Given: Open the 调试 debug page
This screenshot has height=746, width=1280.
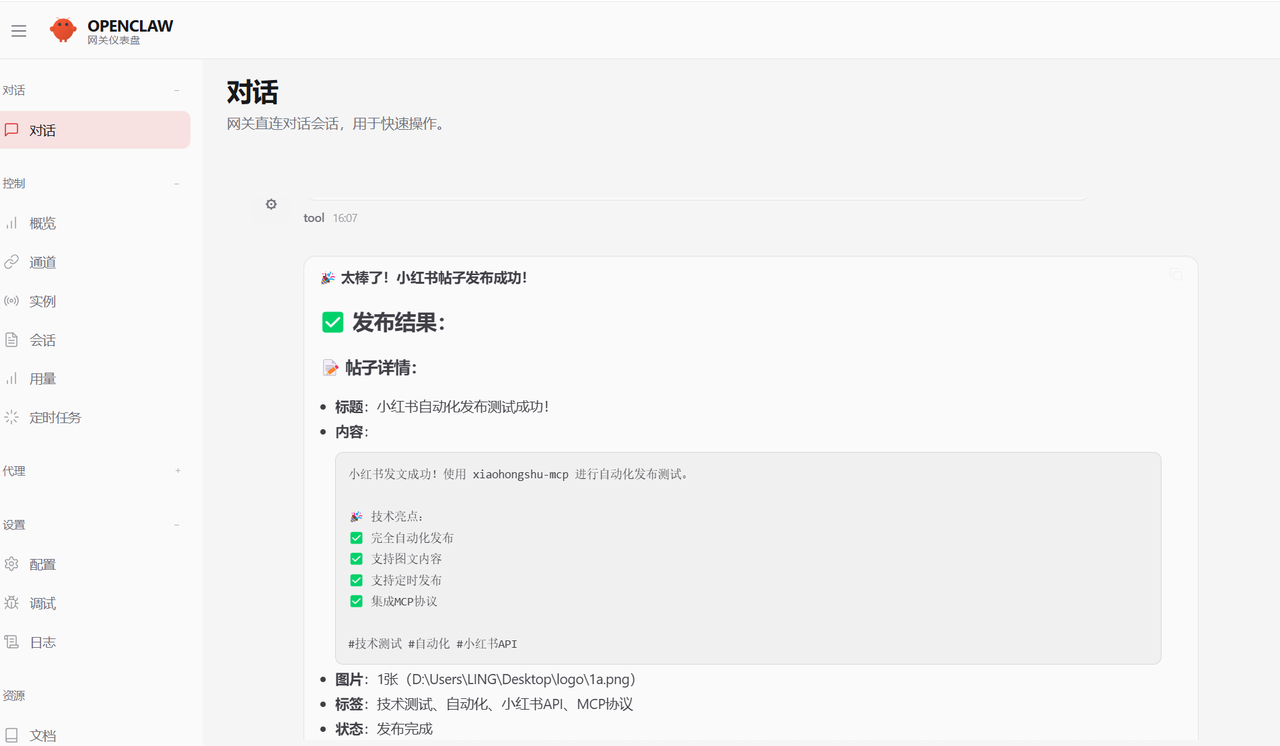Looking at the screenshot, I should point(93,603).
